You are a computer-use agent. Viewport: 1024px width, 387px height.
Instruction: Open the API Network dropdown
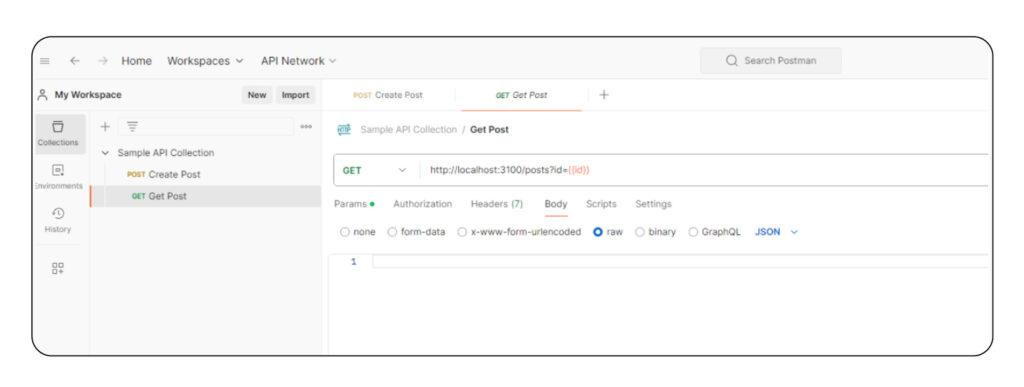(298, 61)
